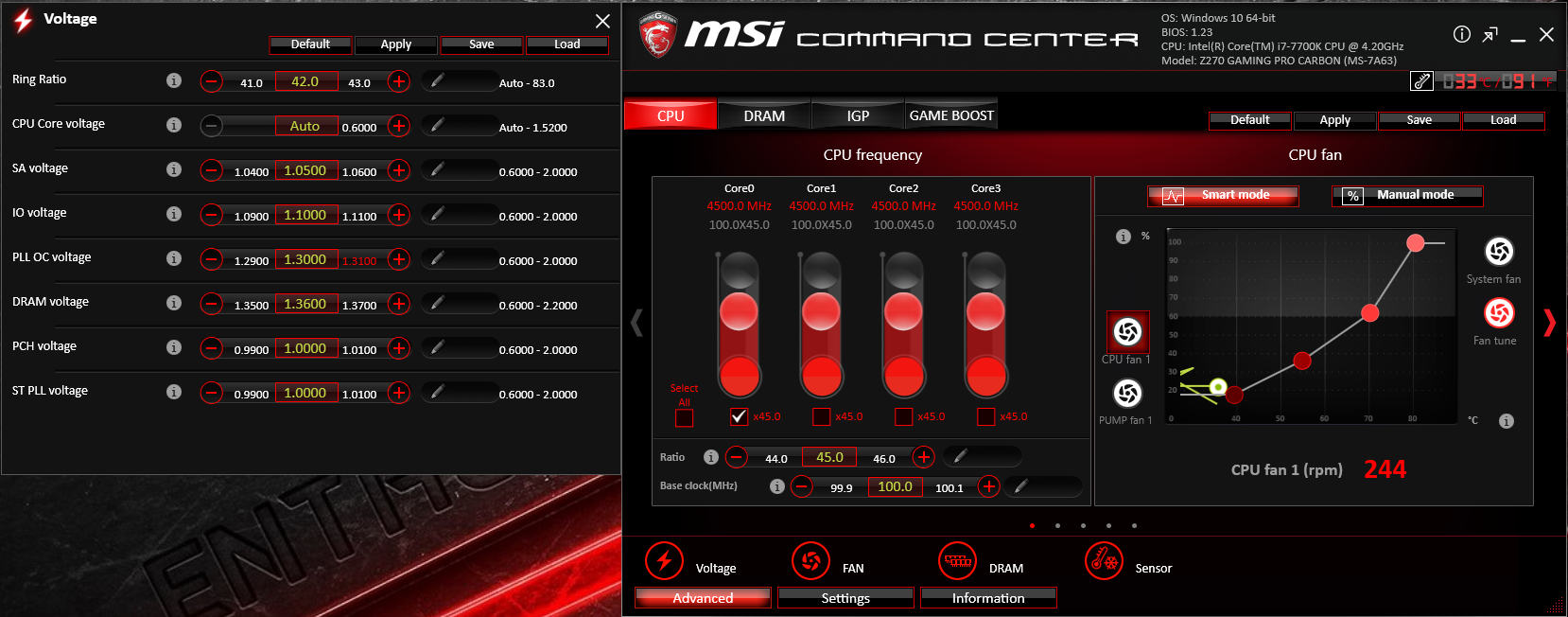1568x617 pixels.
Task: Click Apply in the Command Center window
Action: click(x=1335, y=120)
